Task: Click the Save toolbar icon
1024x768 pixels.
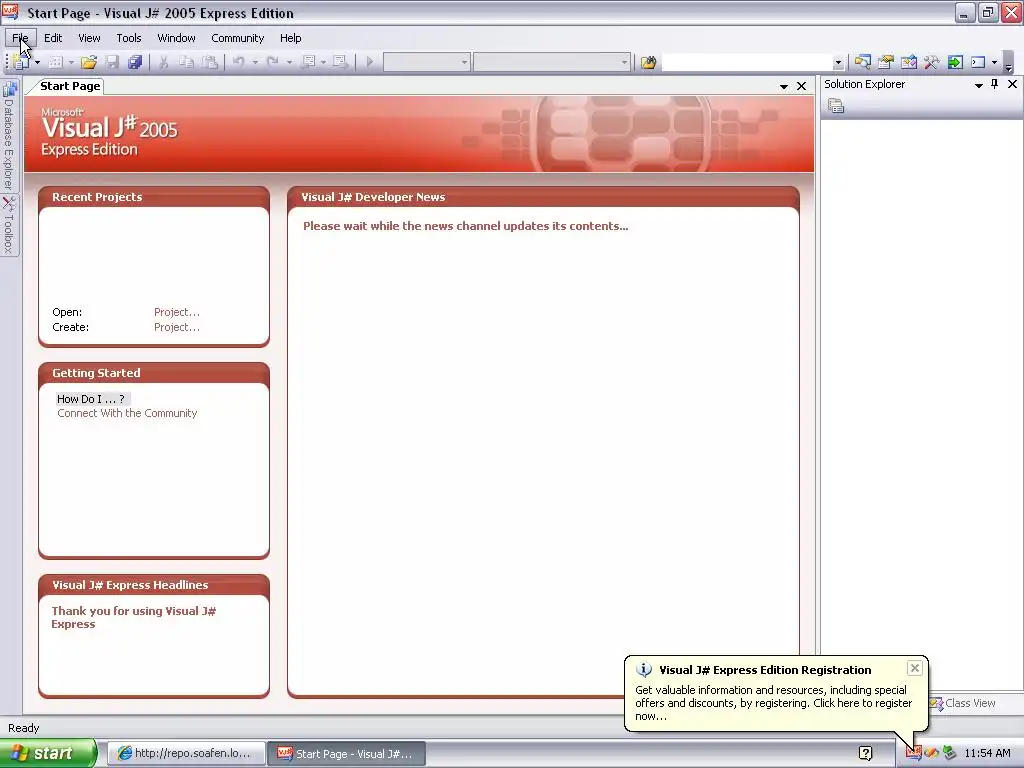Action: pyautogui.click(x=112, y=62)
